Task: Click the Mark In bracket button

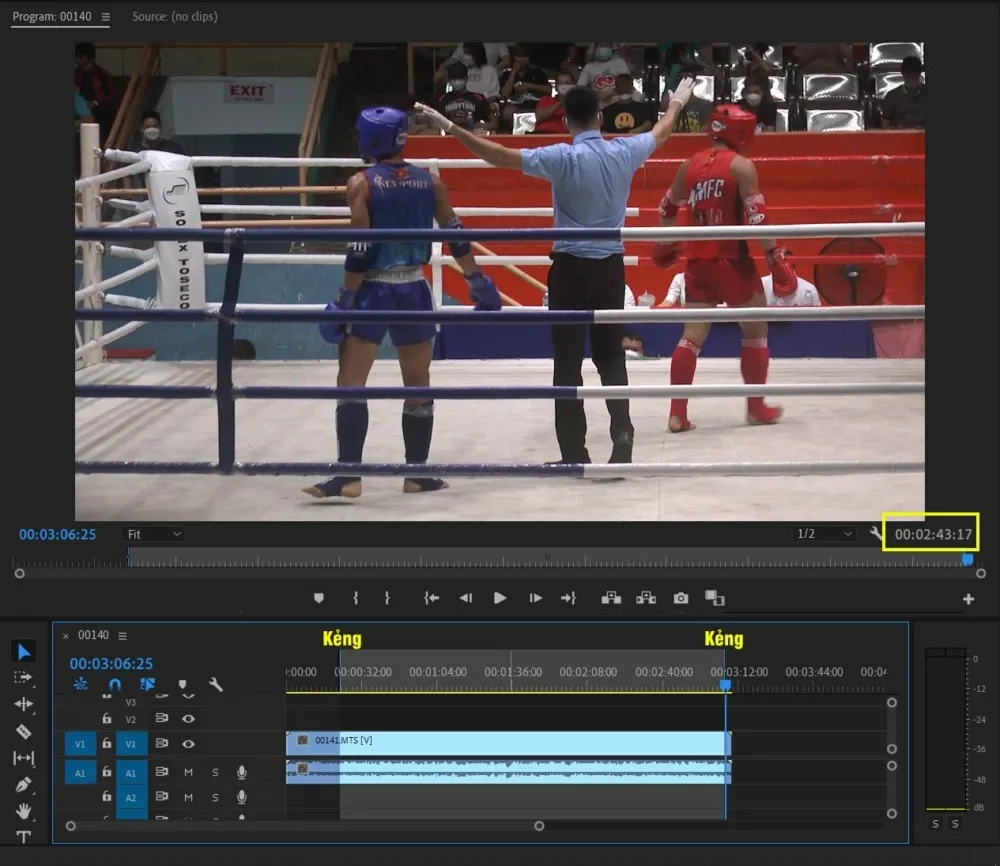Action: coord(356,598)
